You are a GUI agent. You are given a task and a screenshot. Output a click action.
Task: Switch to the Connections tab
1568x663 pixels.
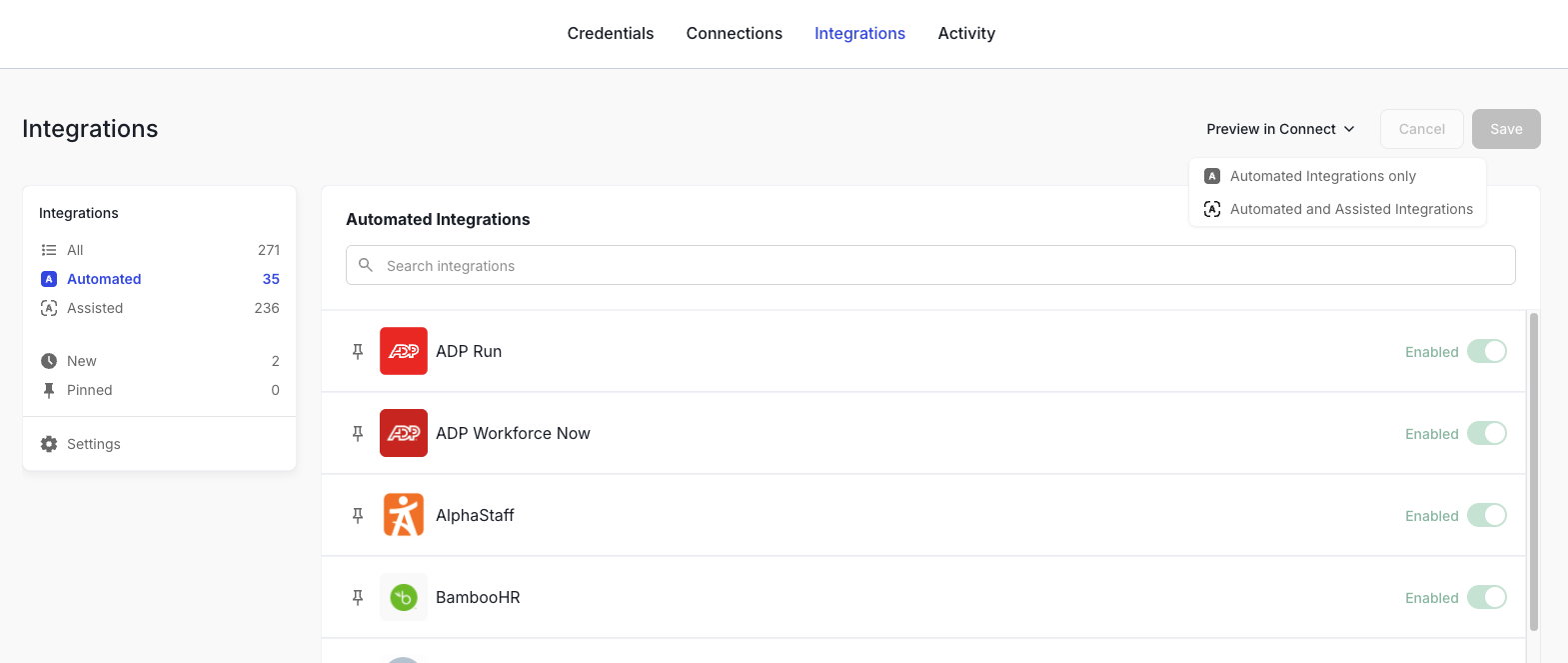(x=735, y=33)
